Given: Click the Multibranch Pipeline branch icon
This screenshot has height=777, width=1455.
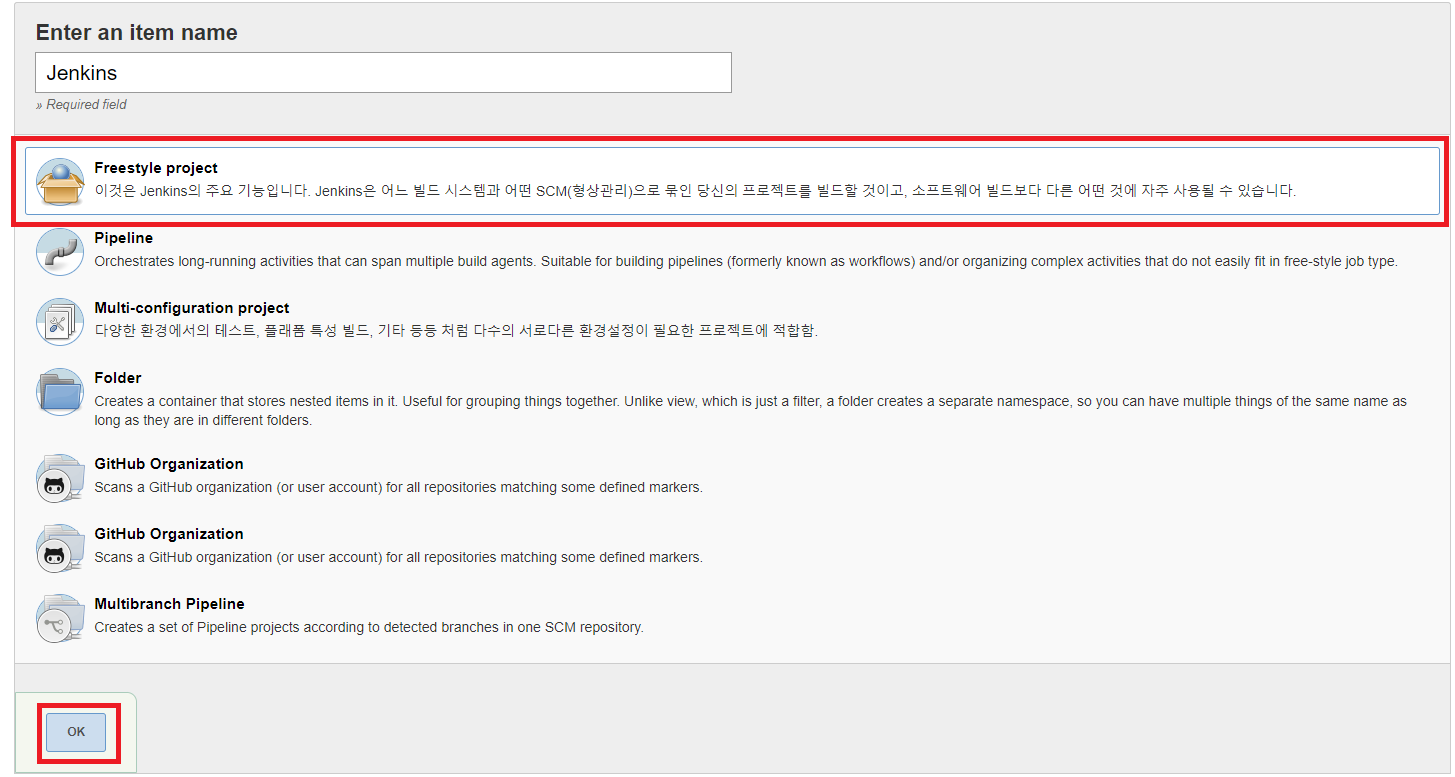Looking at the screenshot, I should (60, 617).
